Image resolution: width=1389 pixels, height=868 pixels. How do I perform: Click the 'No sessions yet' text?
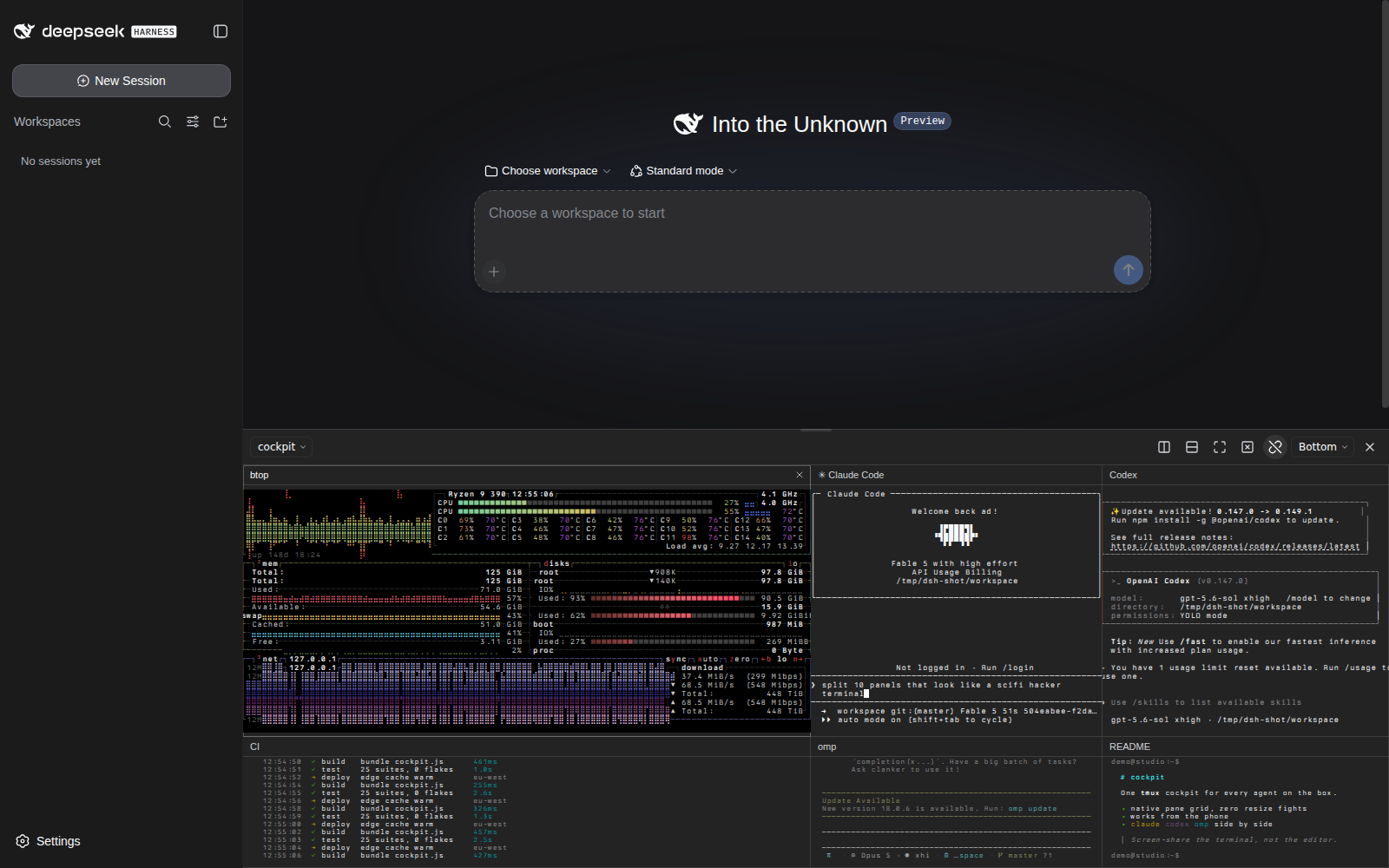61,161
